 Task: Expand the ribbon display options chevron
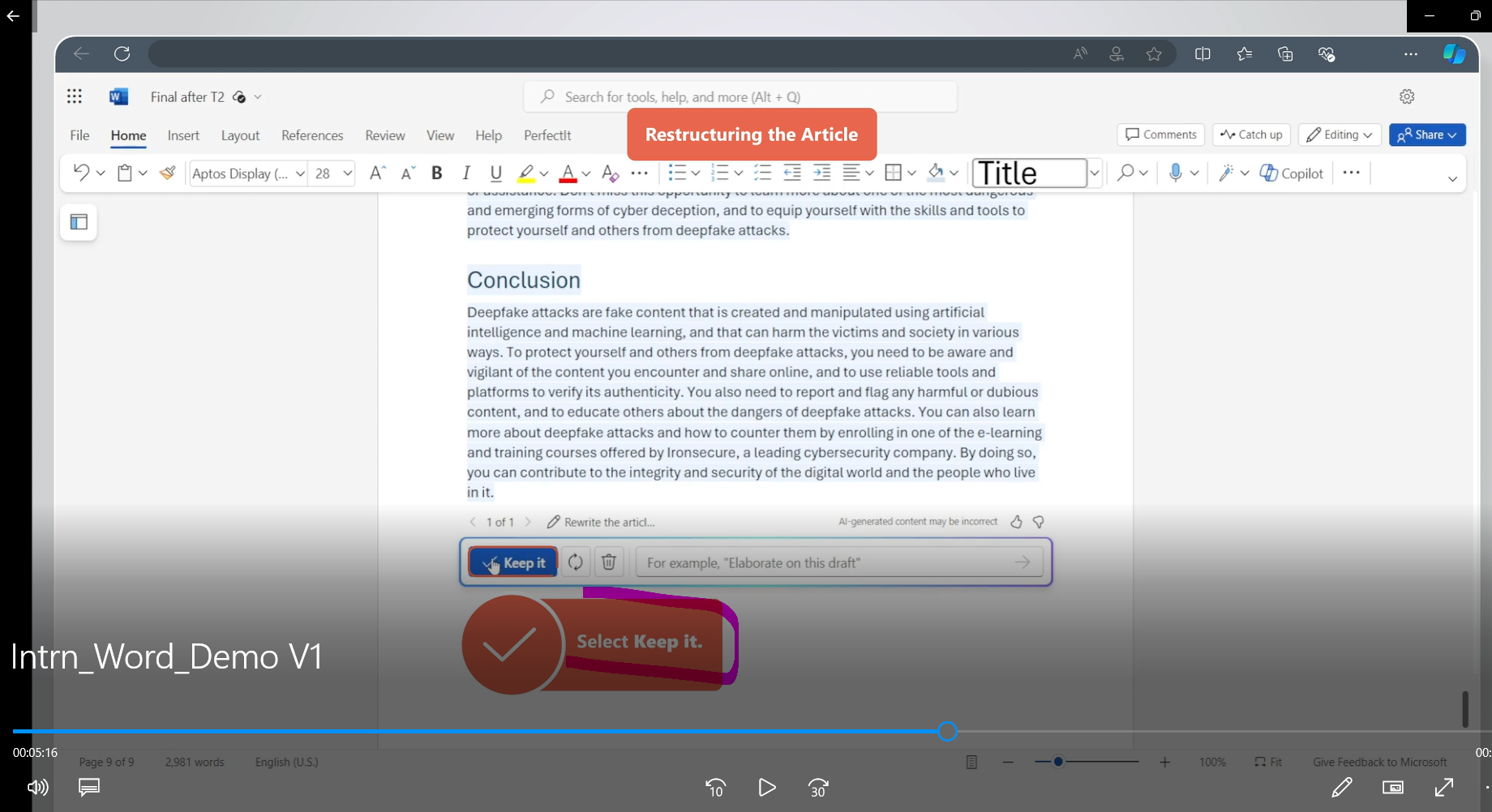point(1452,178)
